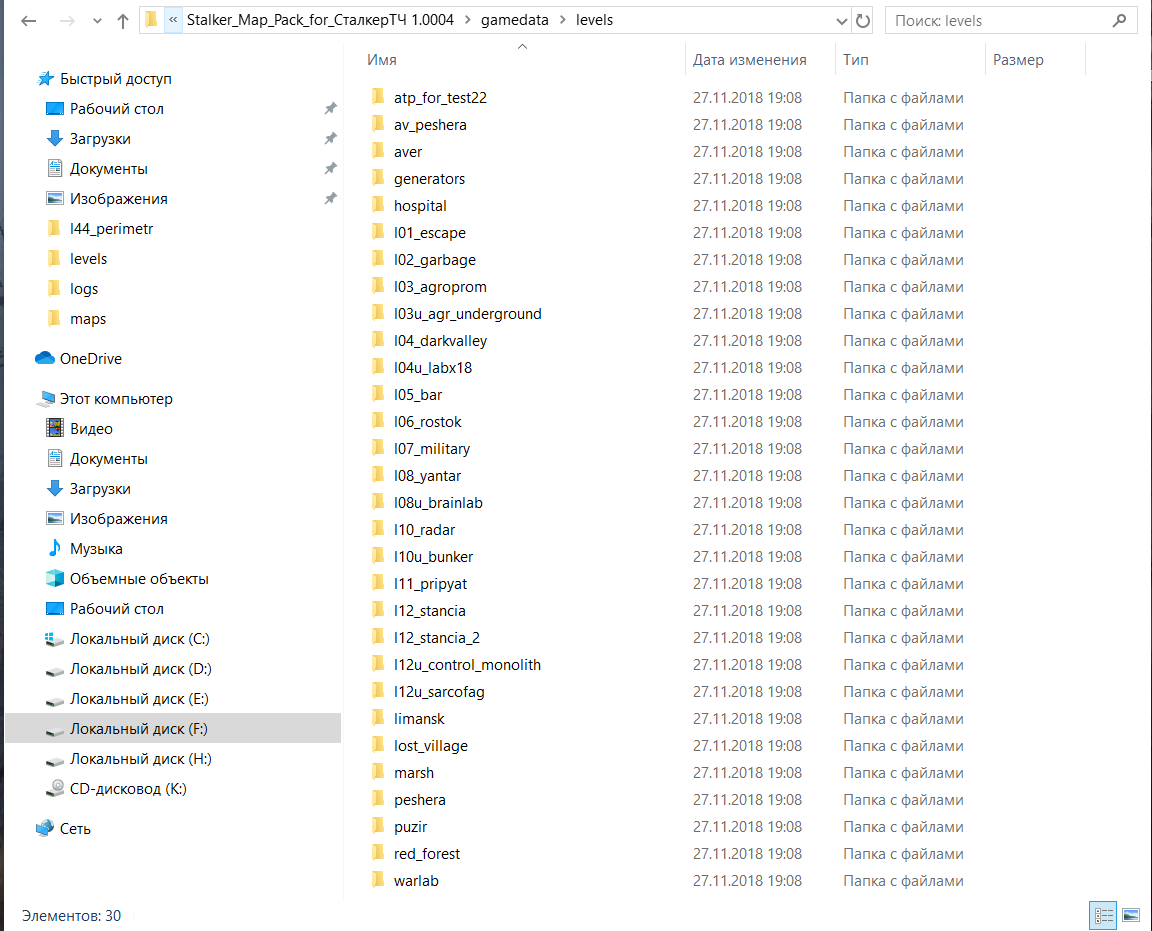
Task: Open chevron after gamedata path segment
Action: [562, 21]
